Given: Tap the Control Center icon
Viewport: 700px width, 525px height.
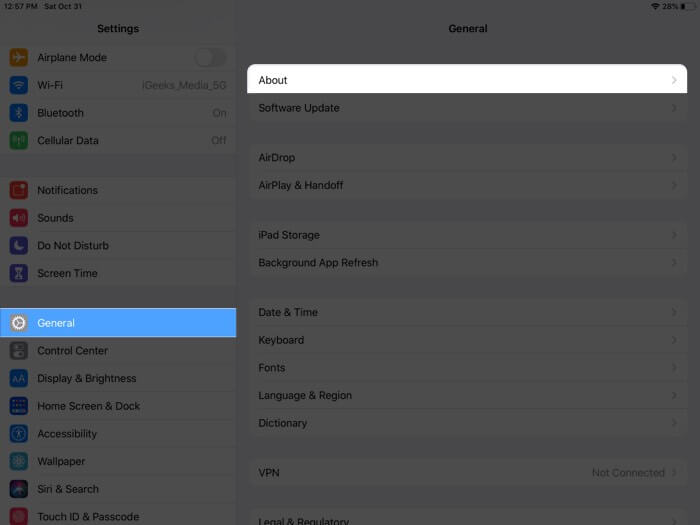Looking at the screenshot, I should click(x=19, y=350).
